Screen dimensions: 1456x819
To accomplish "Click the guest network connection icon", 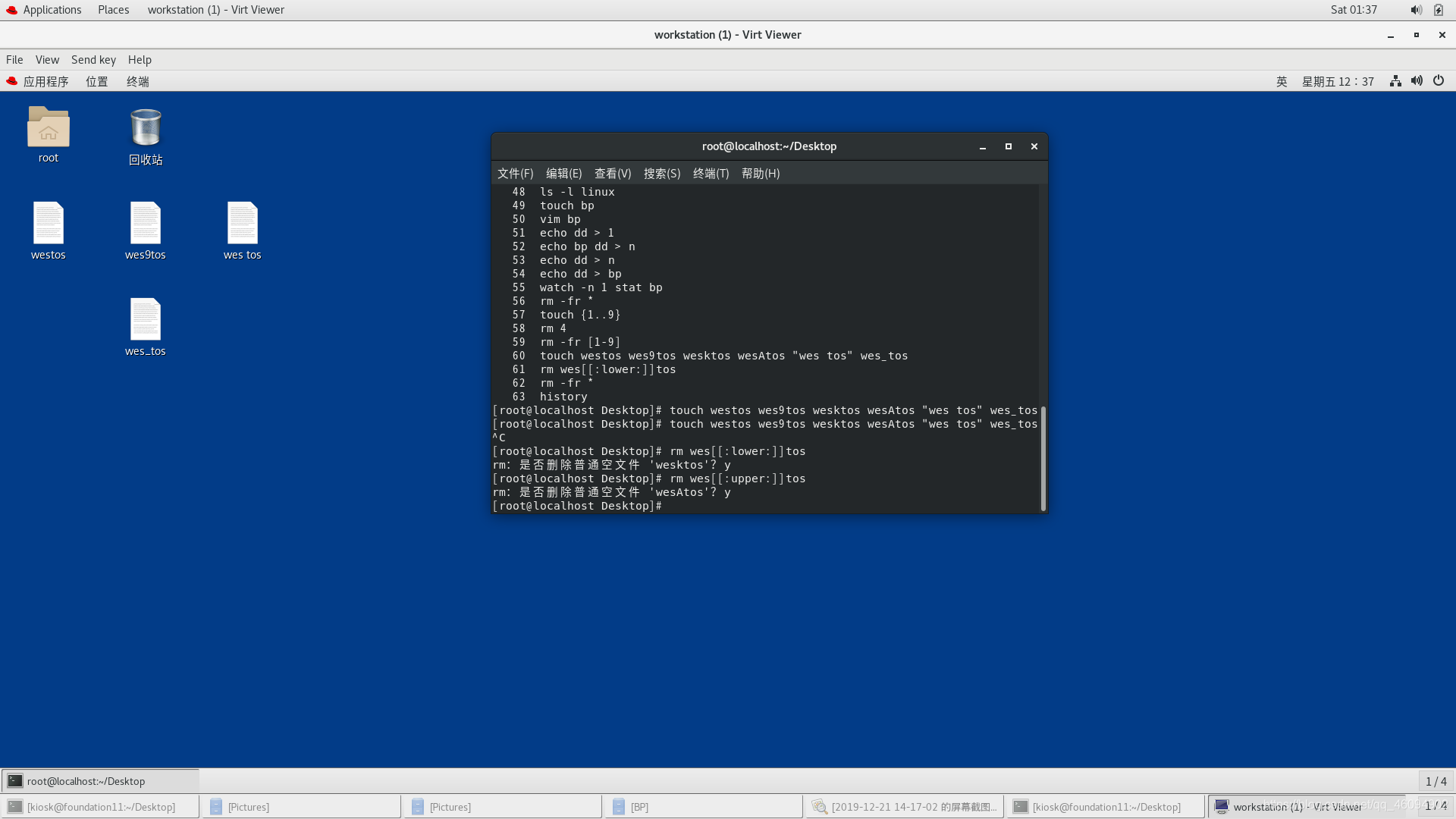I will pyautogui.click(x=1395, y=81).
